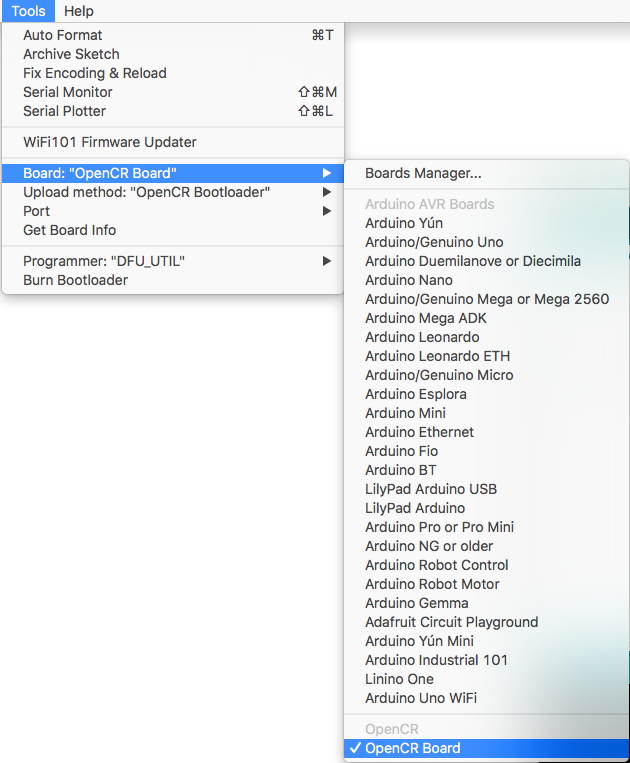Viewport: 630px width, 763px height.
Task: Select Arduino Yún Mini
Action: (x=486, y=640)
